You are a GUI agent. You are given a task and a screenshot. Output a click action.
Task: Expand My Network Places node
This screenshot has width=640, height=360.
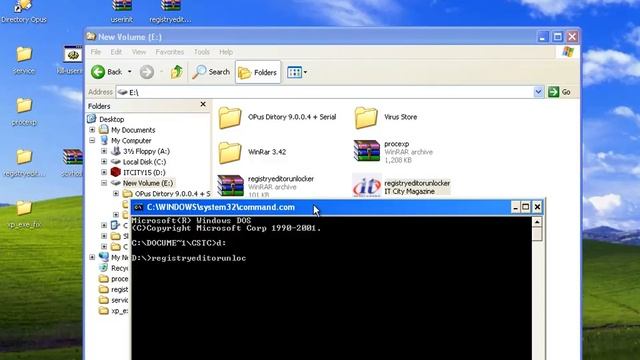click(92, 257)
